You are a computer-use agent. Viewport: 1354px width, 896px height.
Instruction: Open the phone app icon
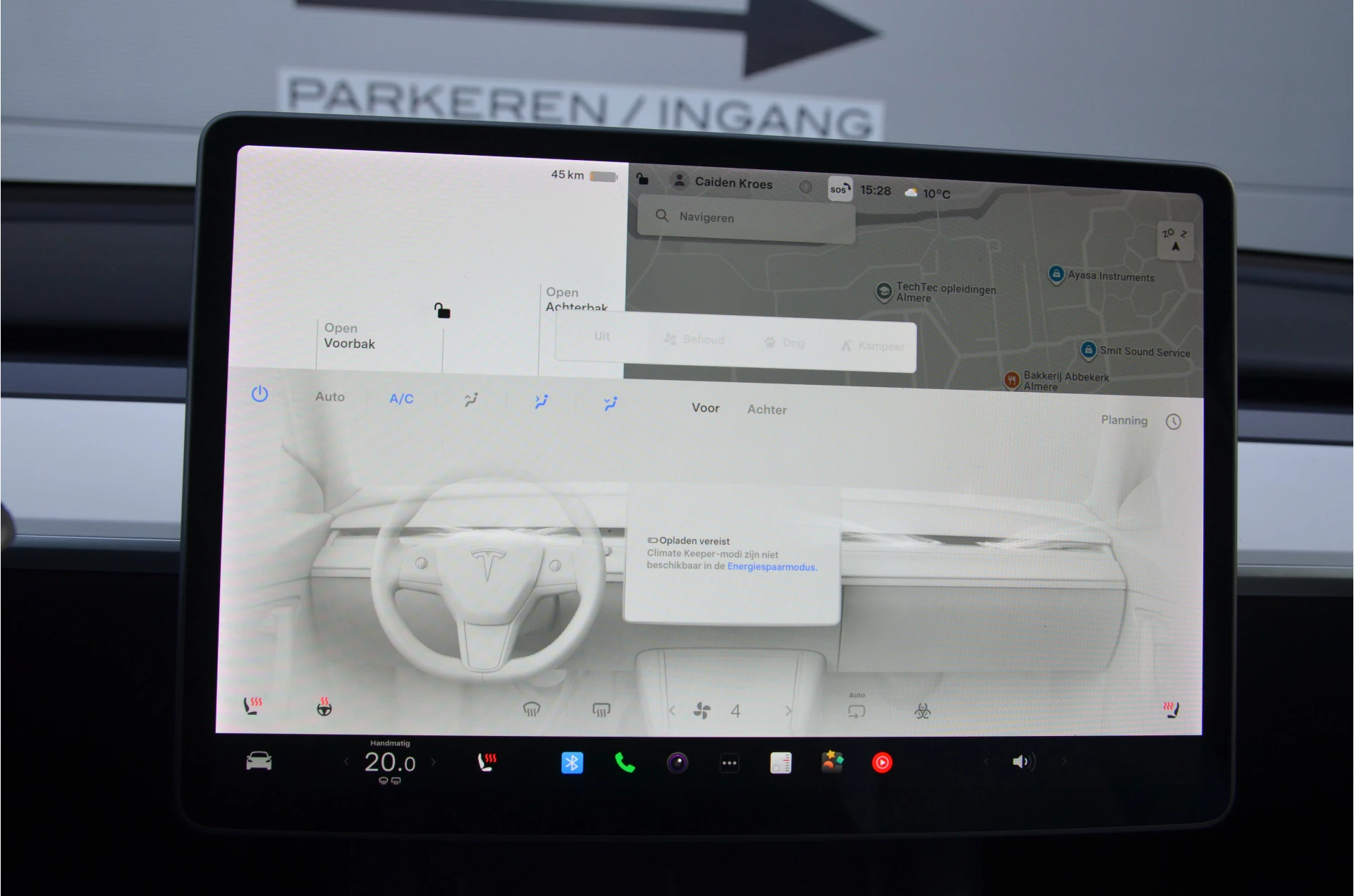(626, 762)
